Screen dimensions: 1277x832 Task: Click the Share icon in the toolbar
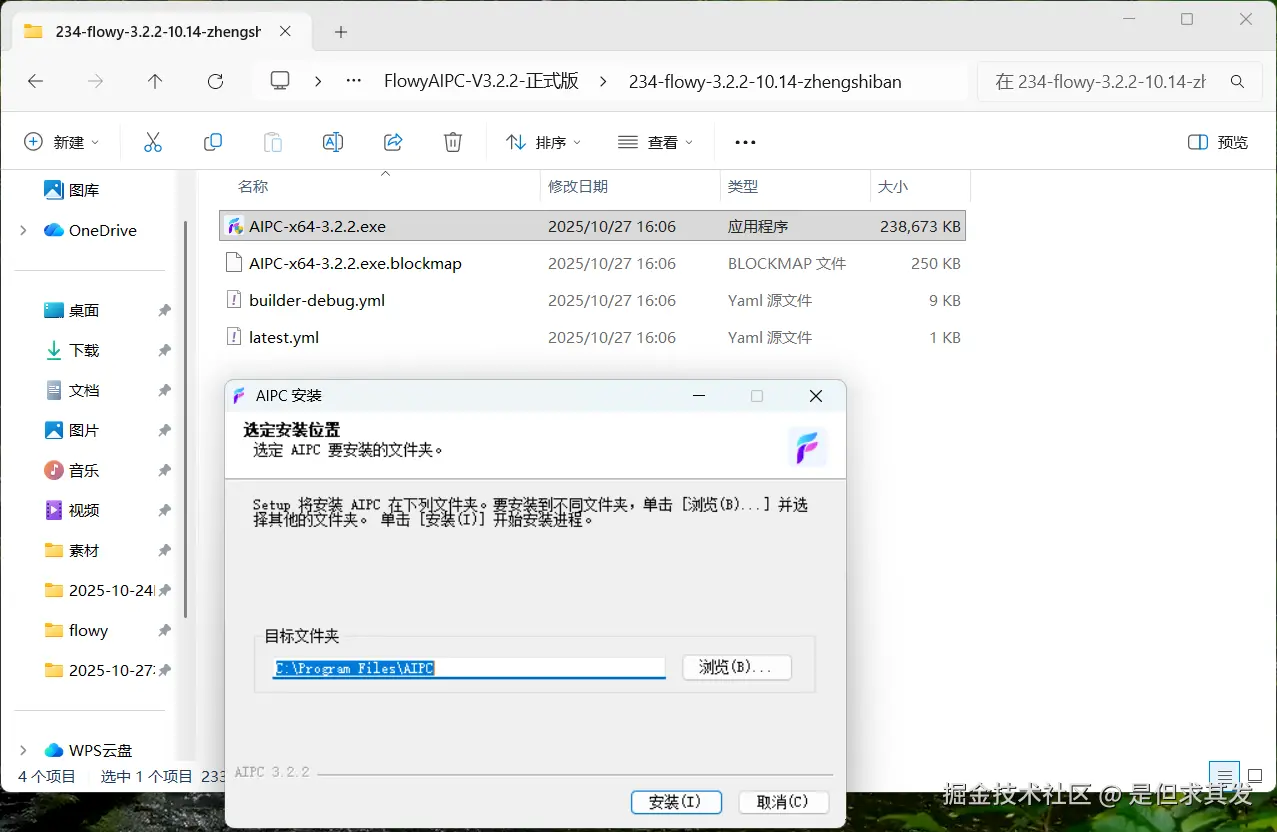(392, 141)
